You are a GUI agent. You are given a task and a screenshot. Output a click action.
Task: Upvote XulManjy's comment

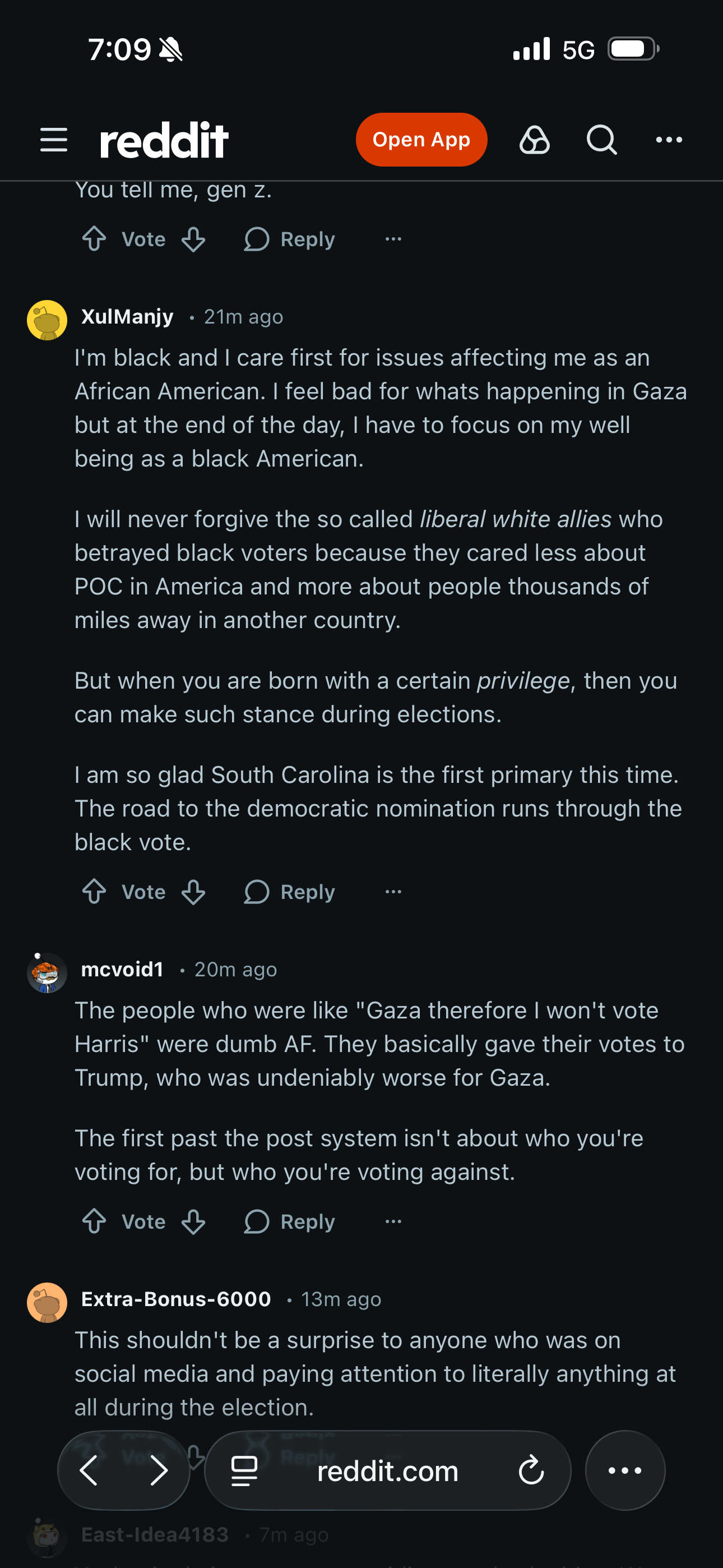[x=94, y=892]
